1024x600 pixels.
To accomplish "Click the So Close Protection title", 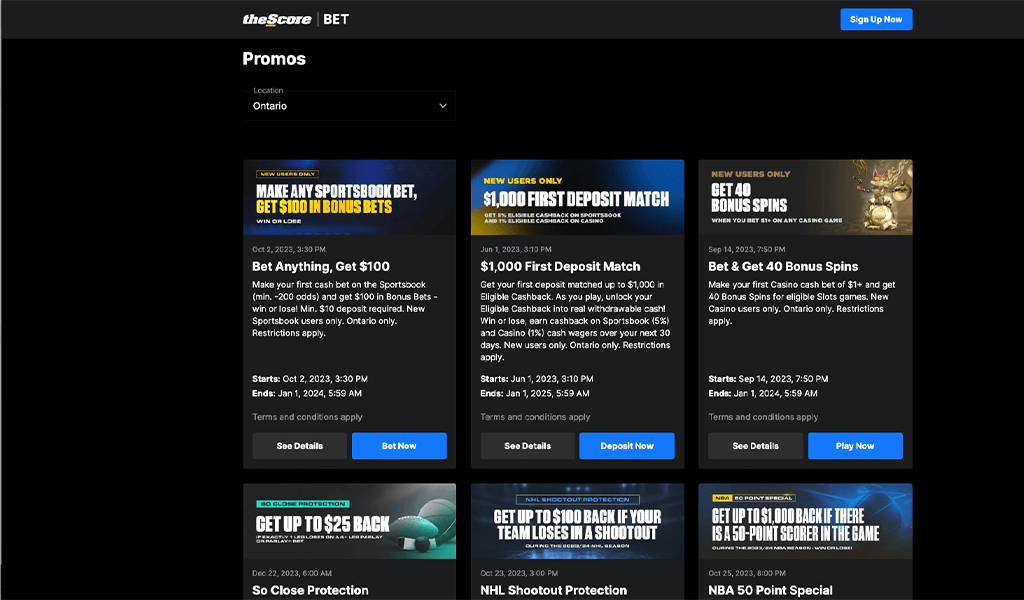I will (310, 590).
